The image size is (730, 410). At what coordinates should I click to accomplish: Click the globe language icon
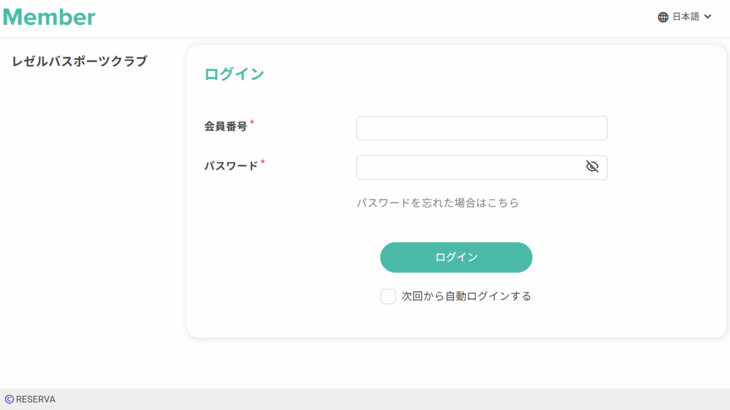click(x=663, y=17)
